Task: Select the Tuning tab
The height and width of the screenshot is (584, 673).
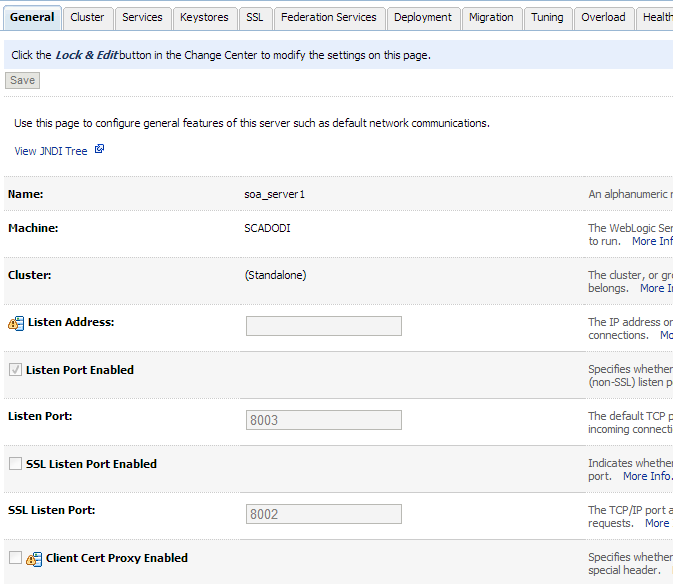Action: [x=547, y=17]
